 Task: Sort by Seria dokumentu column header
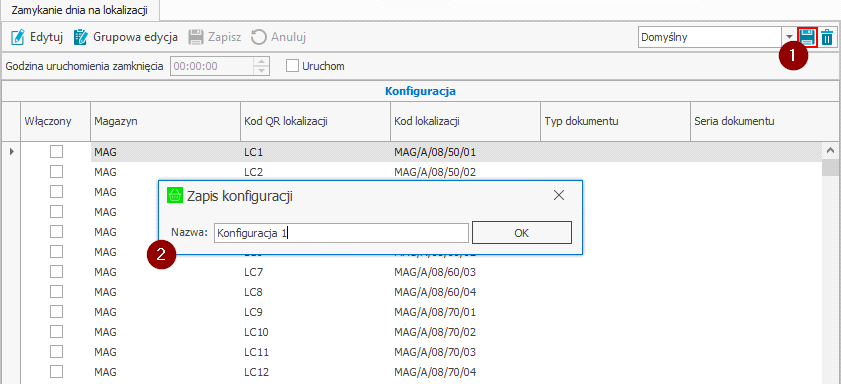[764, 121]
